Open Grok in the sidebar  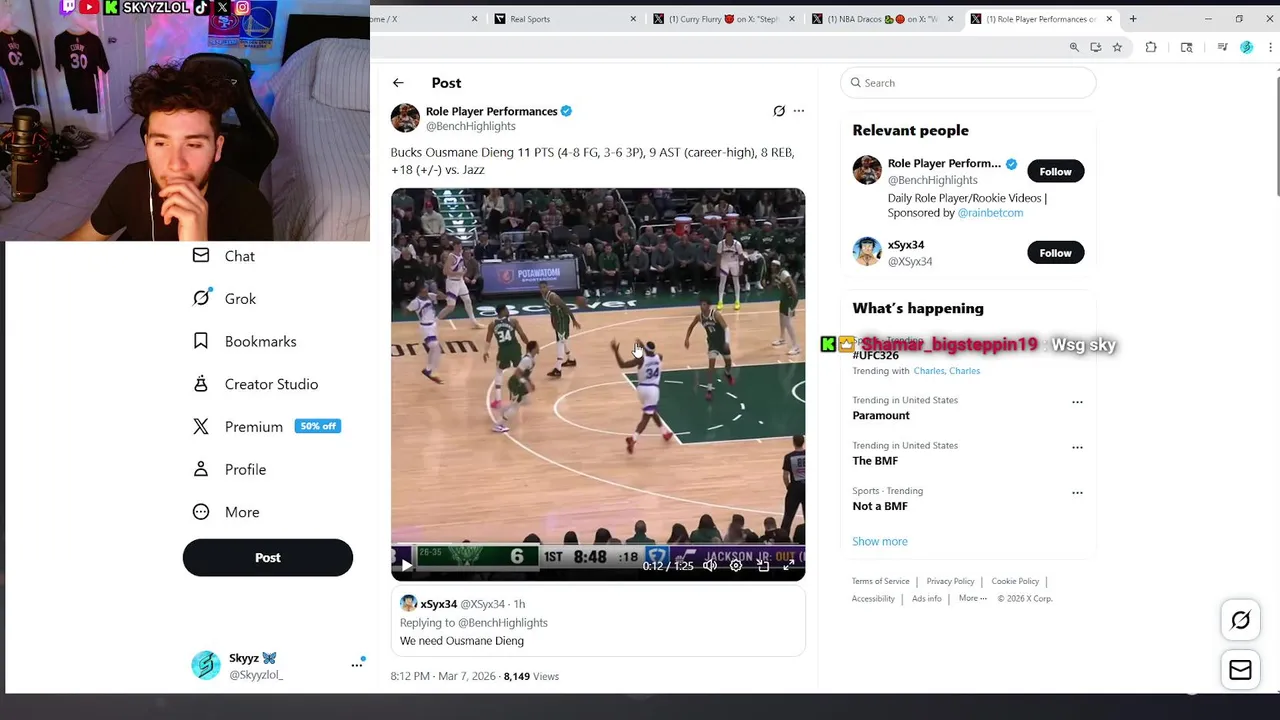(224, 298)
